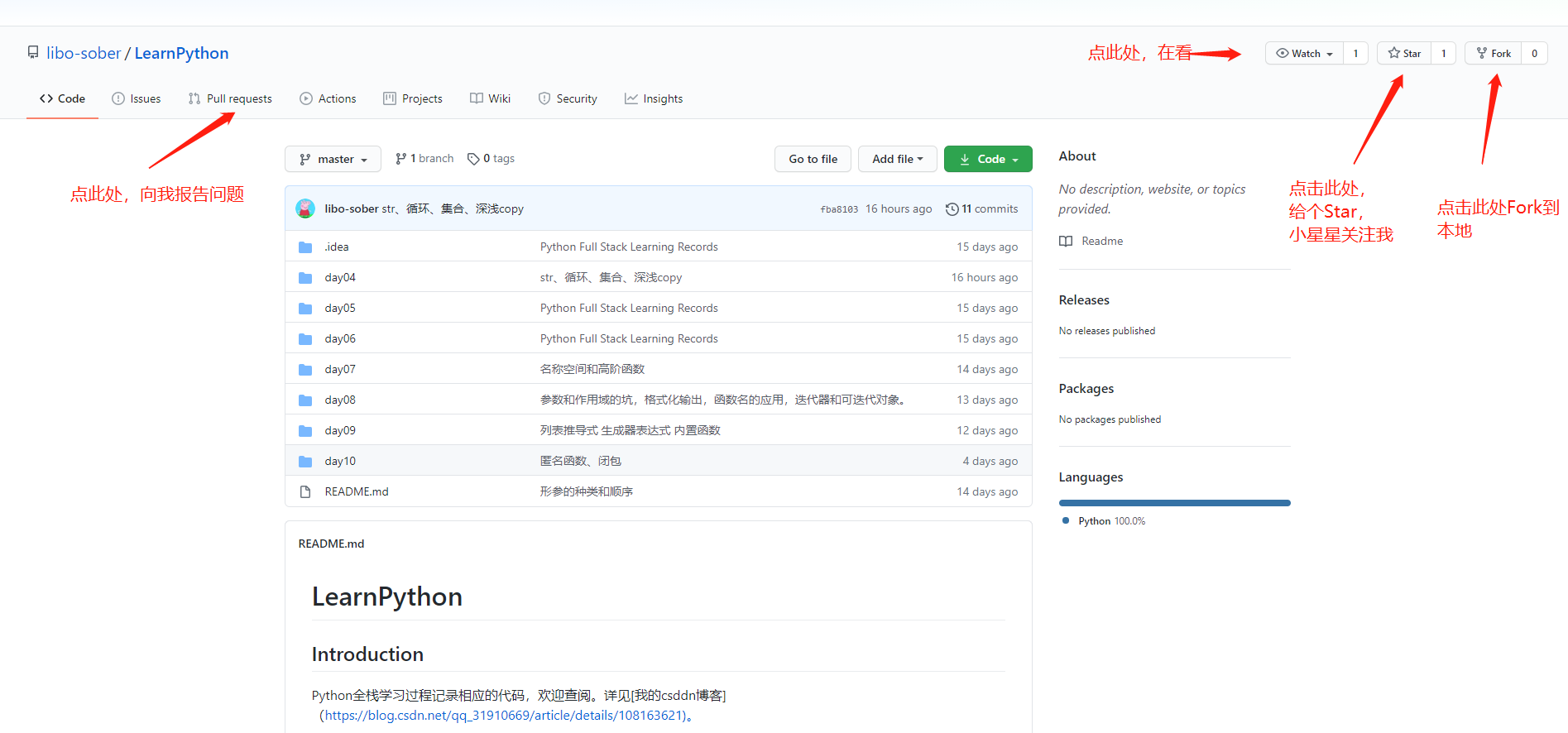
Task: Click the README.md file icon
Action: pyautogui.click(x=305, y=492)
